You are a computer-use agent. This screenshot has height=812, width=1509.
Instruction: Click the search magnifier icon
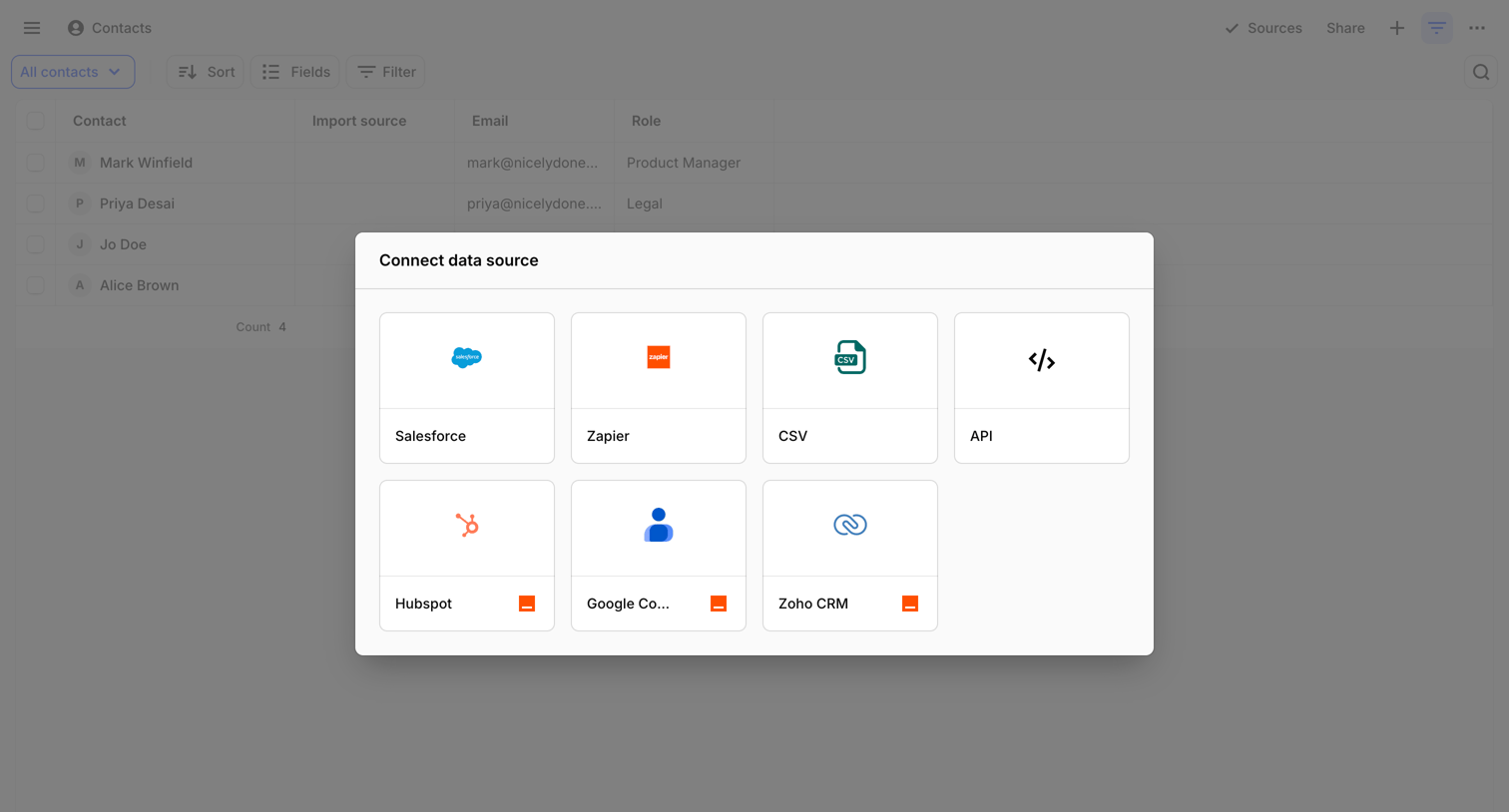(1481, 72)
